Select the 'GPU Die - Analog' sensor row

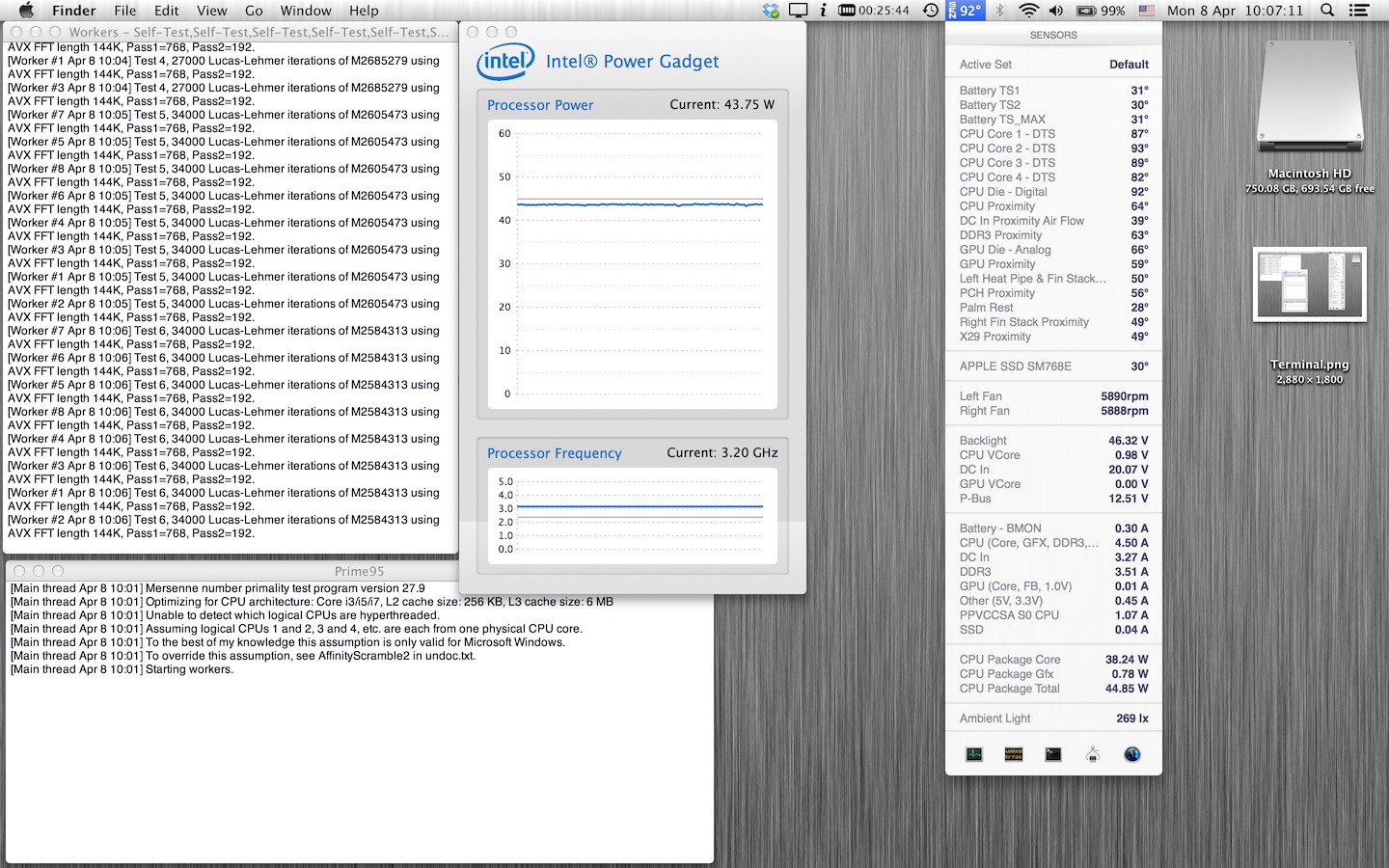click(1053, 250)
